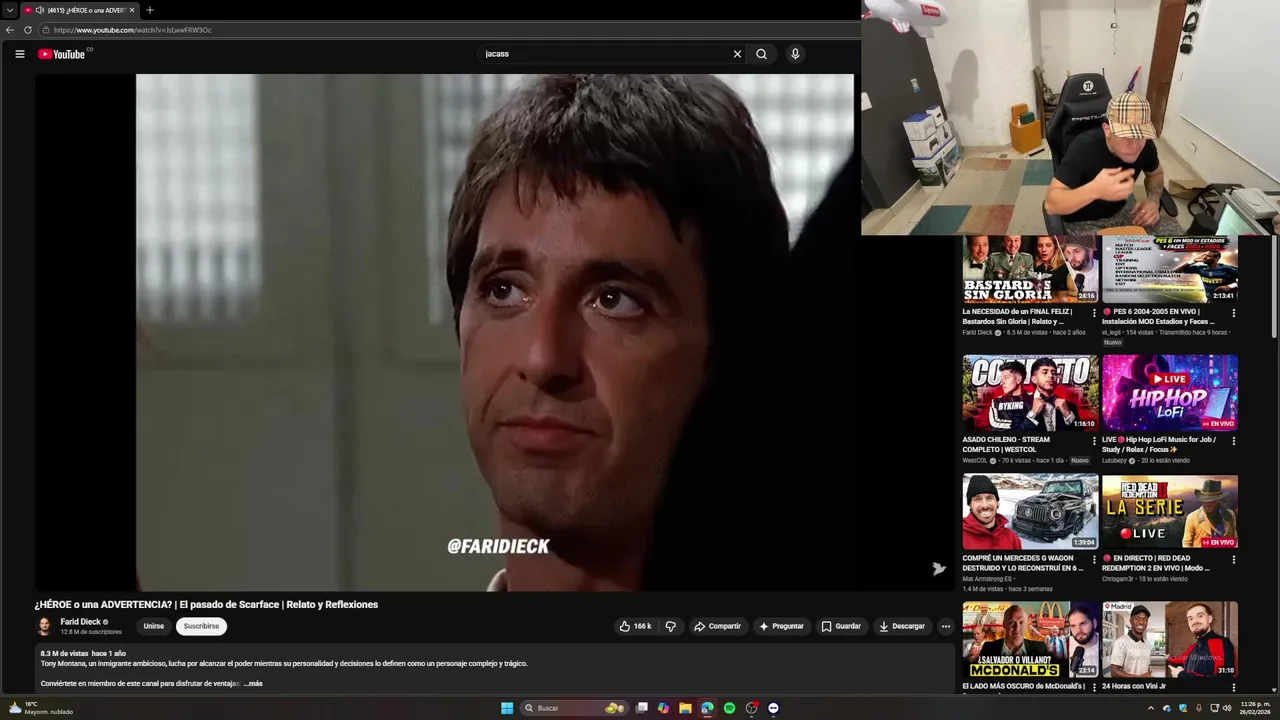Open 'ASADO CHILENO - STREAM COMPLETO' thumbnail
This screenshot has height=720, width=1280.
tap(1030, 392)
